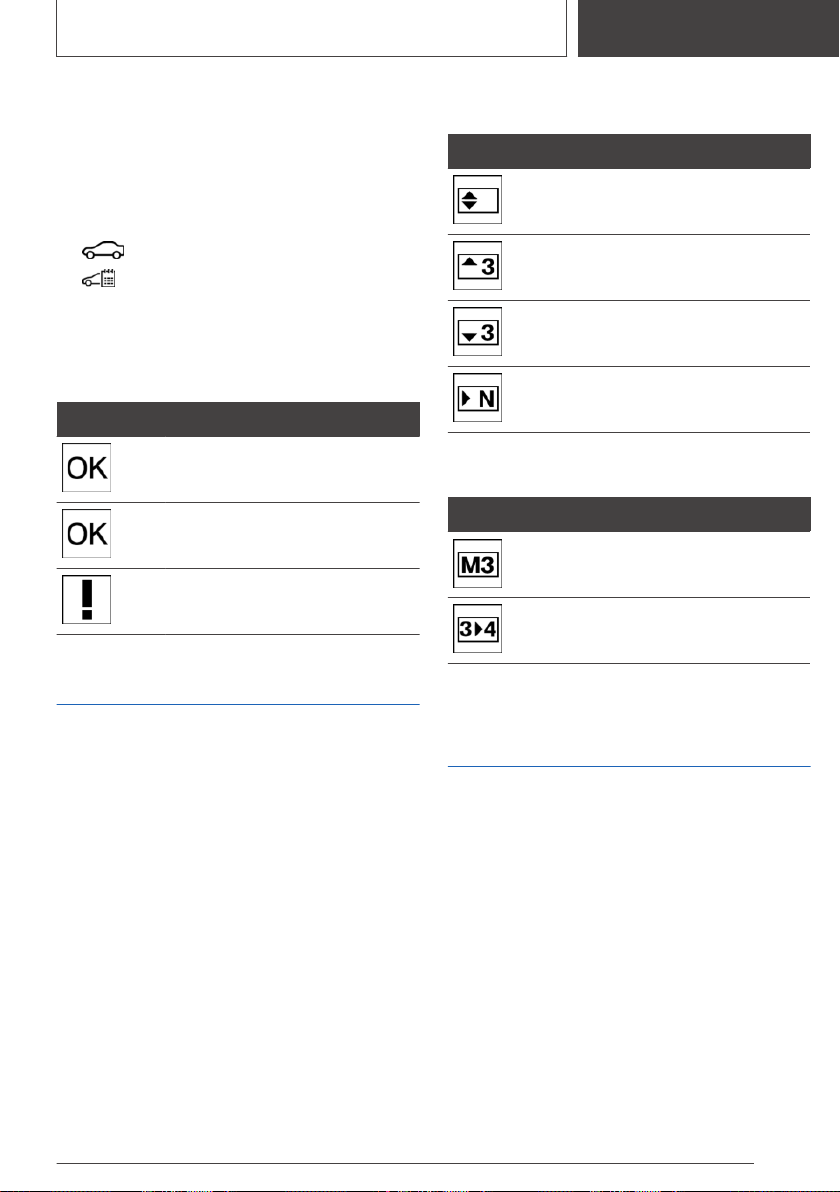Select the downshift arrow 3 icon
The image size is (840, 1192).
click(x=477, y=332)
